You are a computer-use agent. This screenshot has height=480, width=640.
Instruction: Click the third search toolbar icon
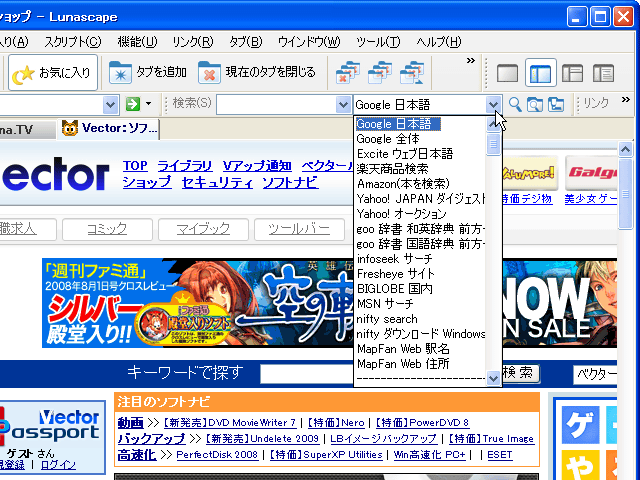point(556,104)
